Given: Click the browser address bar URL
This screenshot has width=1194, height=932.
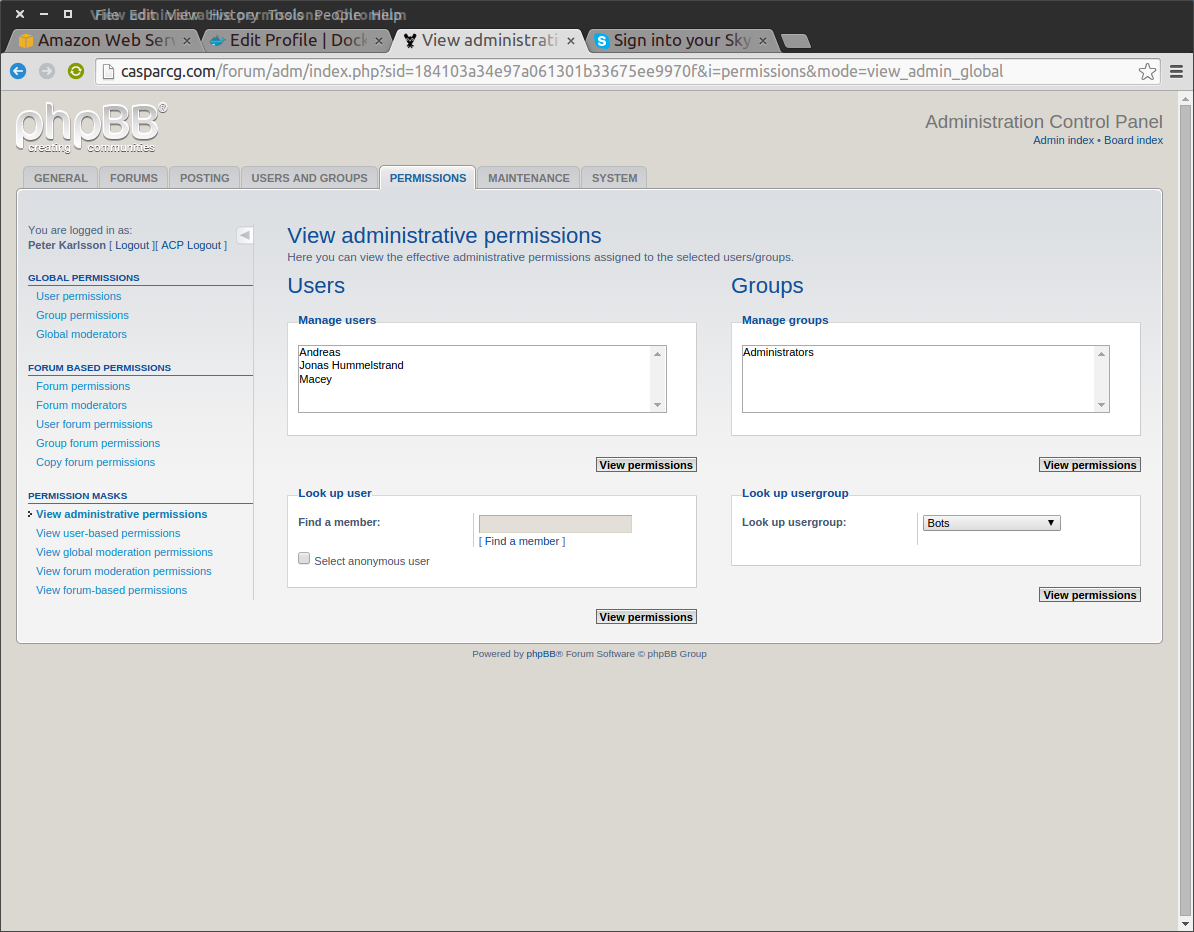Looking at the screenshot, I should (x=562, y=72).
